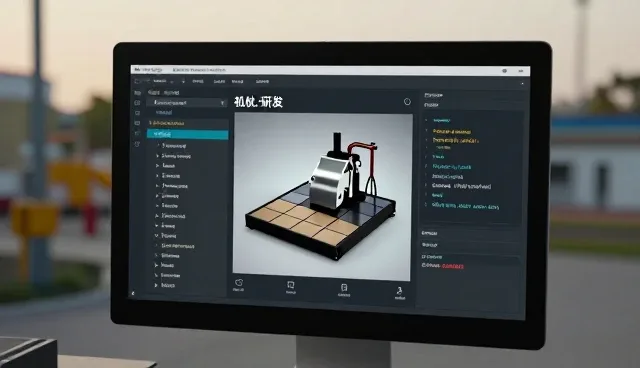Expand the first child node under the teal highlighted row

(x=159, y=146)
